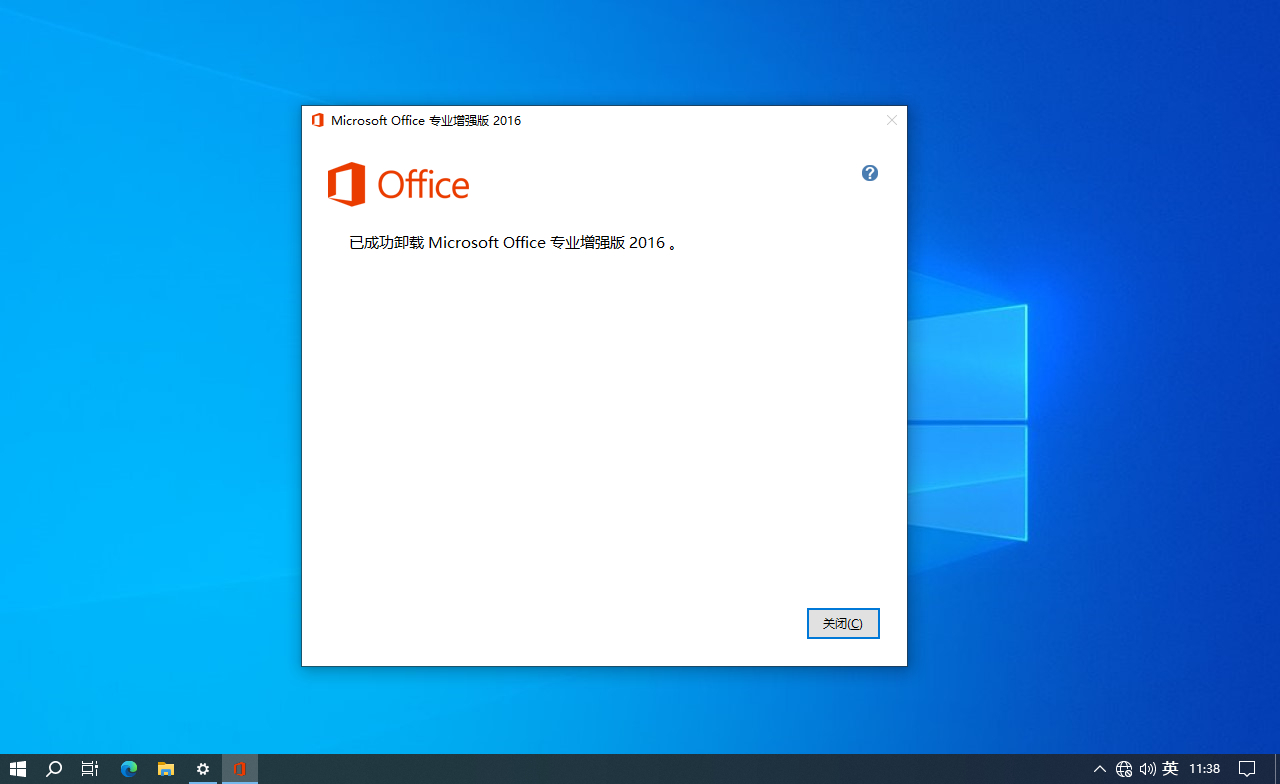The width and height of the screenshot is (1280, 784).
Task: Open the volume speaker control
Action: 1147,769
